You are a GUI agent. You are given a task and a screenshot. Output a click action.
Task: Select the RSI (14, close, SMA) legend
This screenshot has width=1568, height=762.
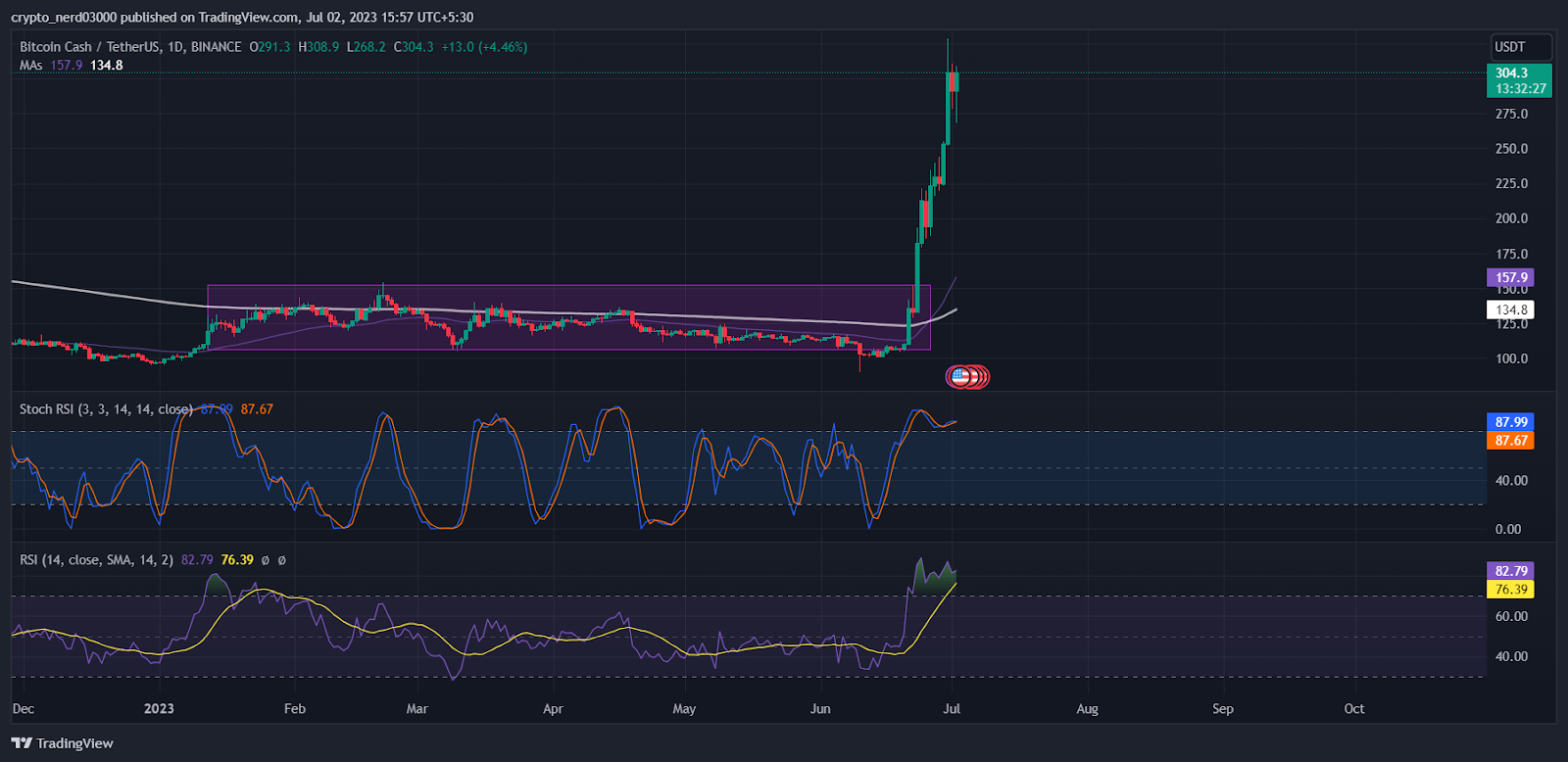[x=96, y=559]
